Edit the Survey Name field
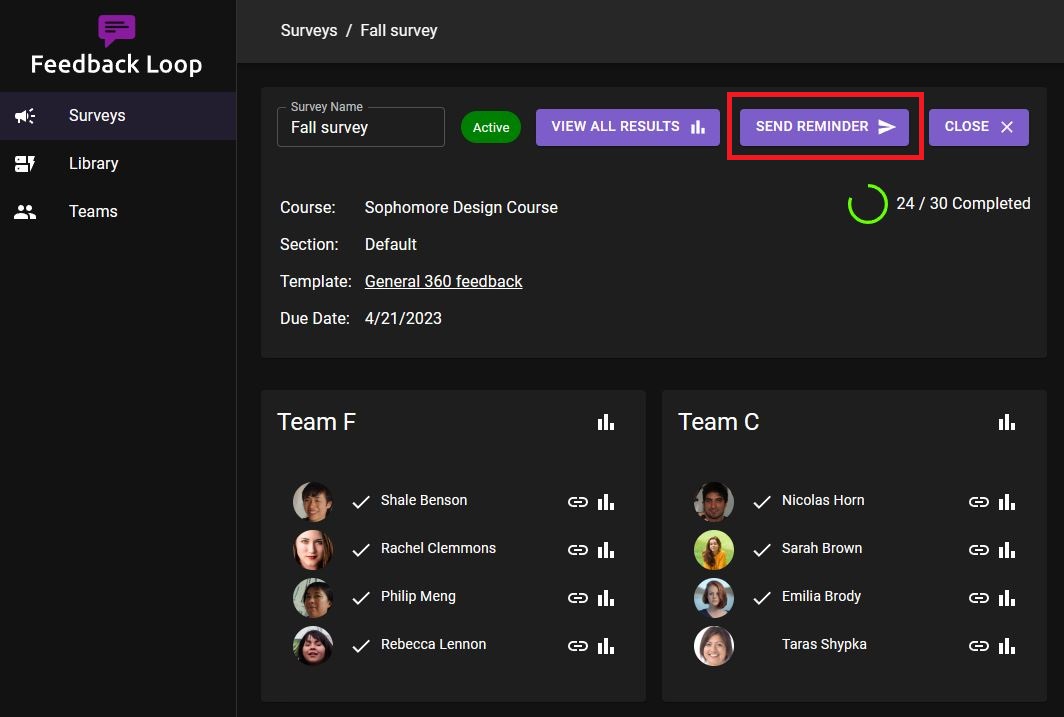Viewport: 1064px width, 717px height. coord(361,127)
